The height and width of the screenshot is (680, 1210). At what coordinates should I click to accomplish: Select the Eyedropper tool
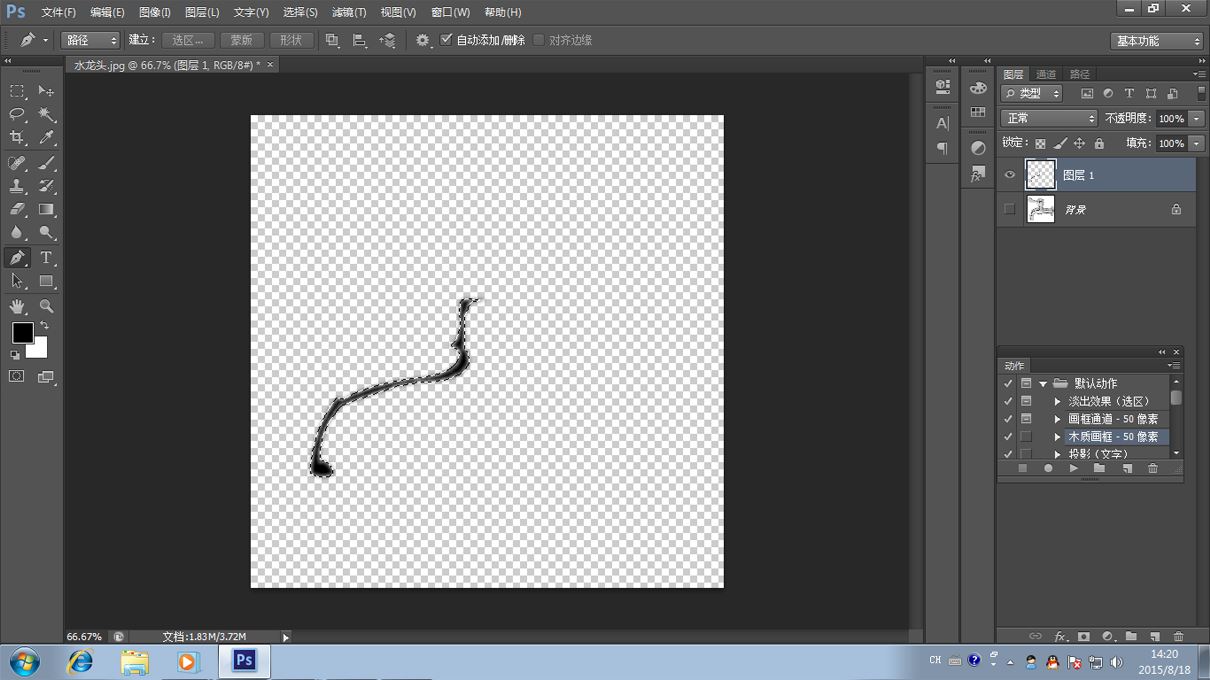coord(46,138)
